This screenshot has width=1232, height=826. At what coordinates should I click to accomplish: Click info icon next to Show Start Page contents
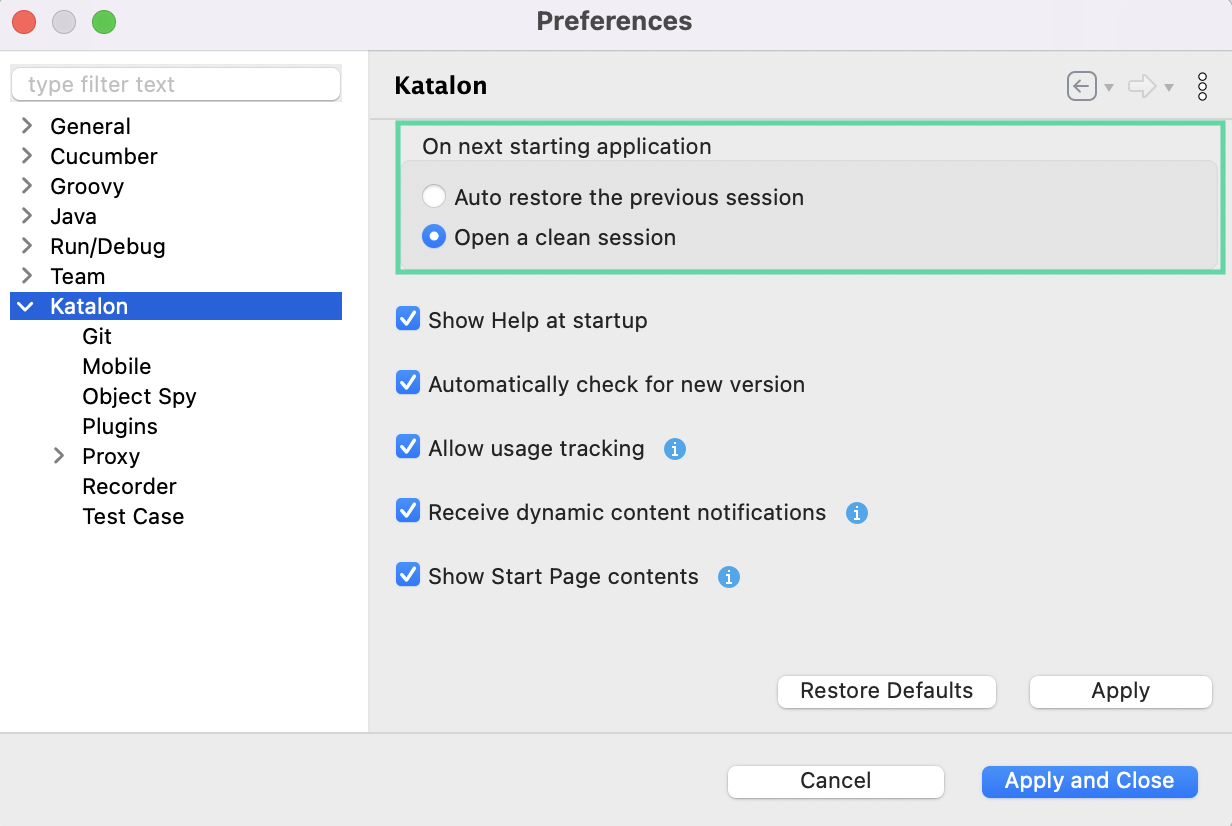729,577
